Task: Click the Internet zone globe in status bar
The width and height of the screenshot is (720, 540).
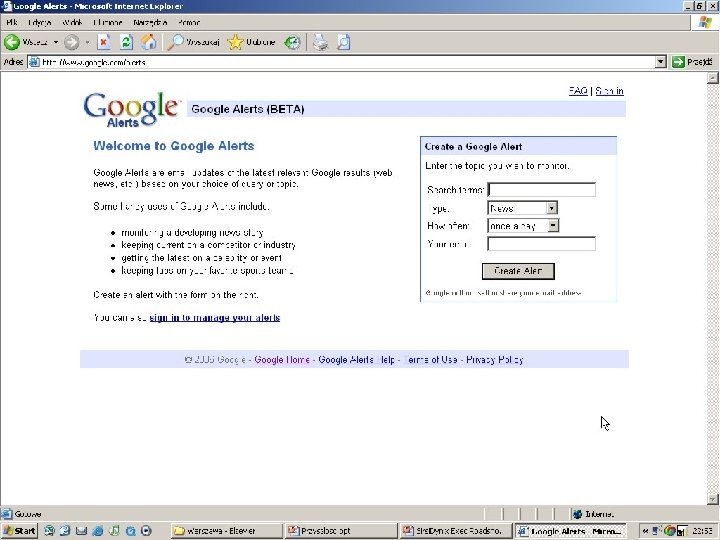Action: (x=577, y=514)
